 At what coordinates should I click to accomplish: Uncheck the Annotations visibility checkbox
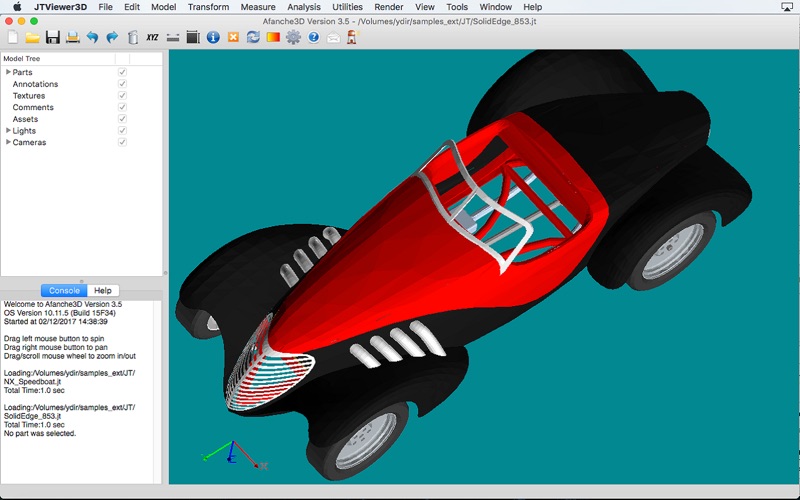coord(122,84)
